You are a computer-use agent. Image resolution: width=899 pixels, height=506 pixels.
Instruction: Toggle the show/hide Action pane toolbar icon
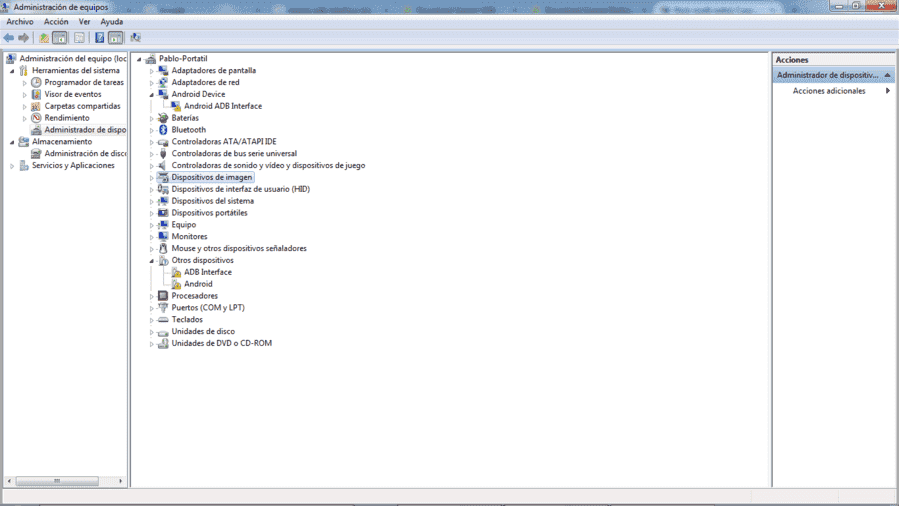pyautogui.click(x=115, y=38)
